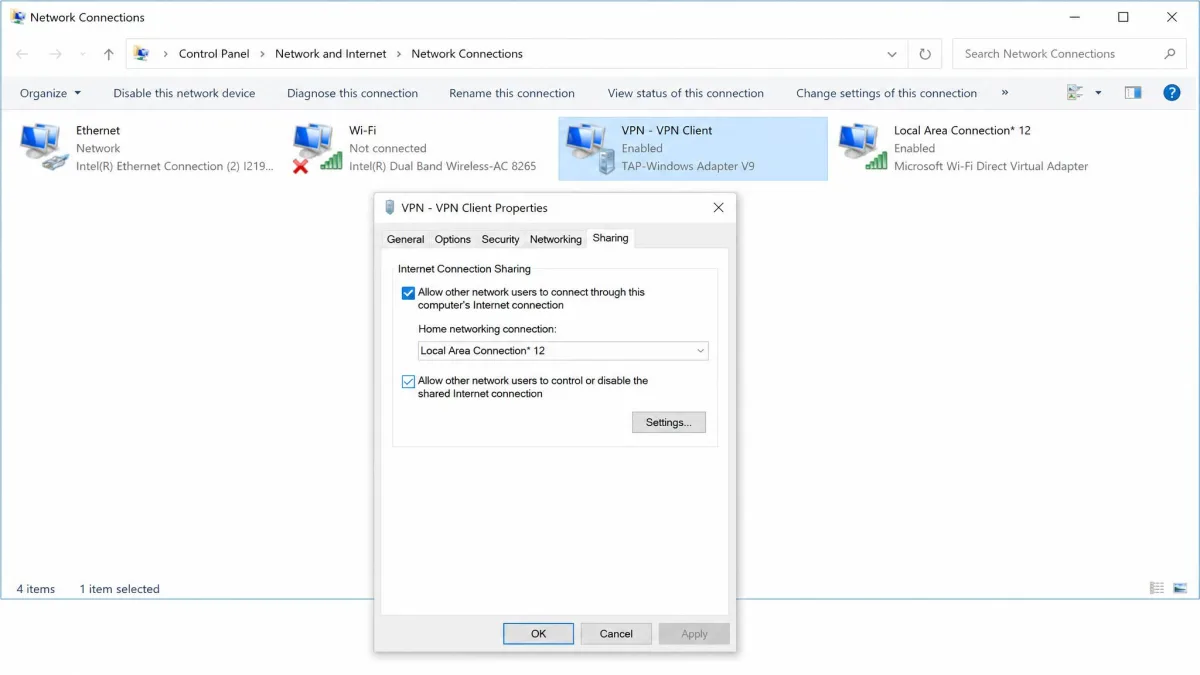Click the search magnifier icon
This screenshot has width=1200, height=675.
point(1169,54)
